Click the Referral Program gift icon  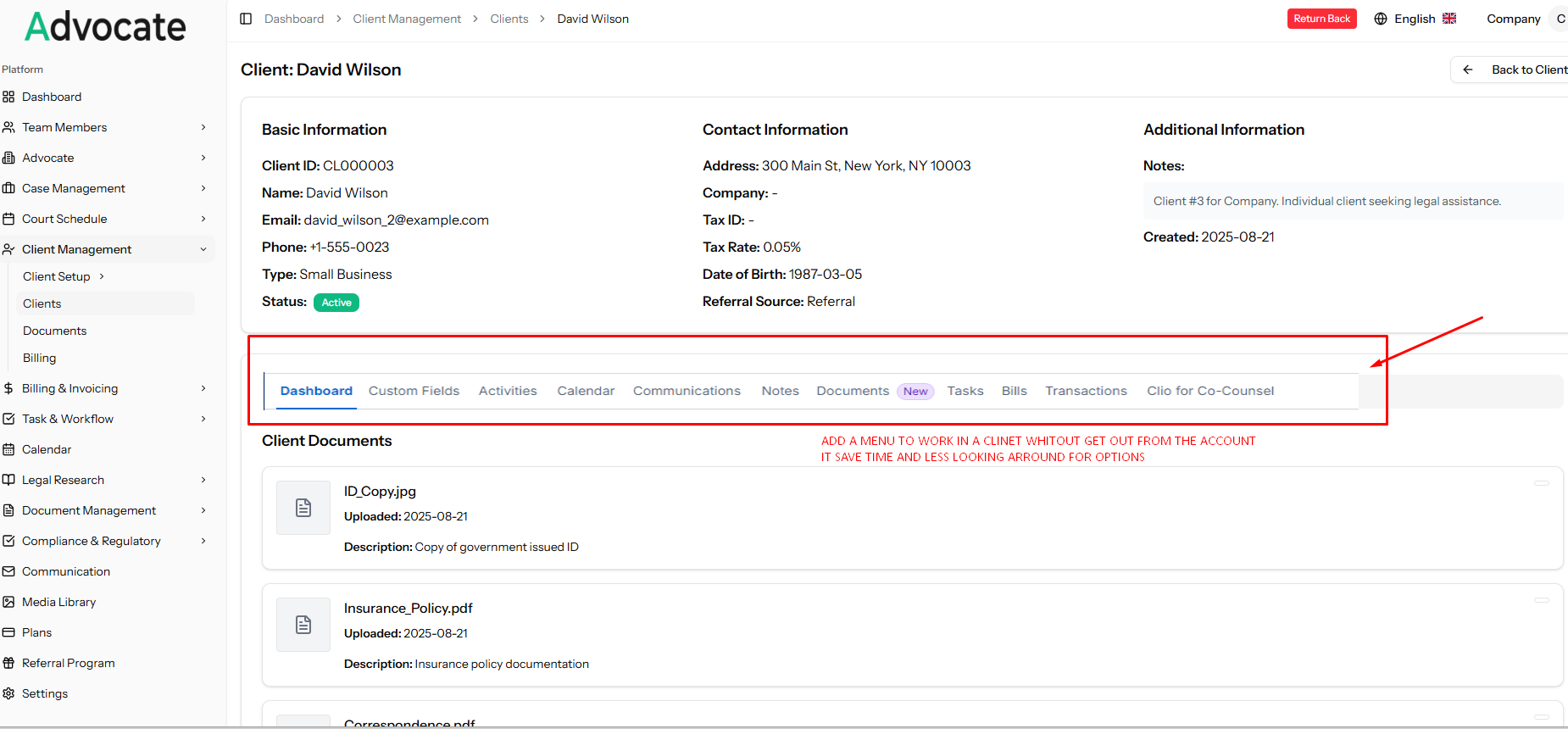click(x=8, y=663)
